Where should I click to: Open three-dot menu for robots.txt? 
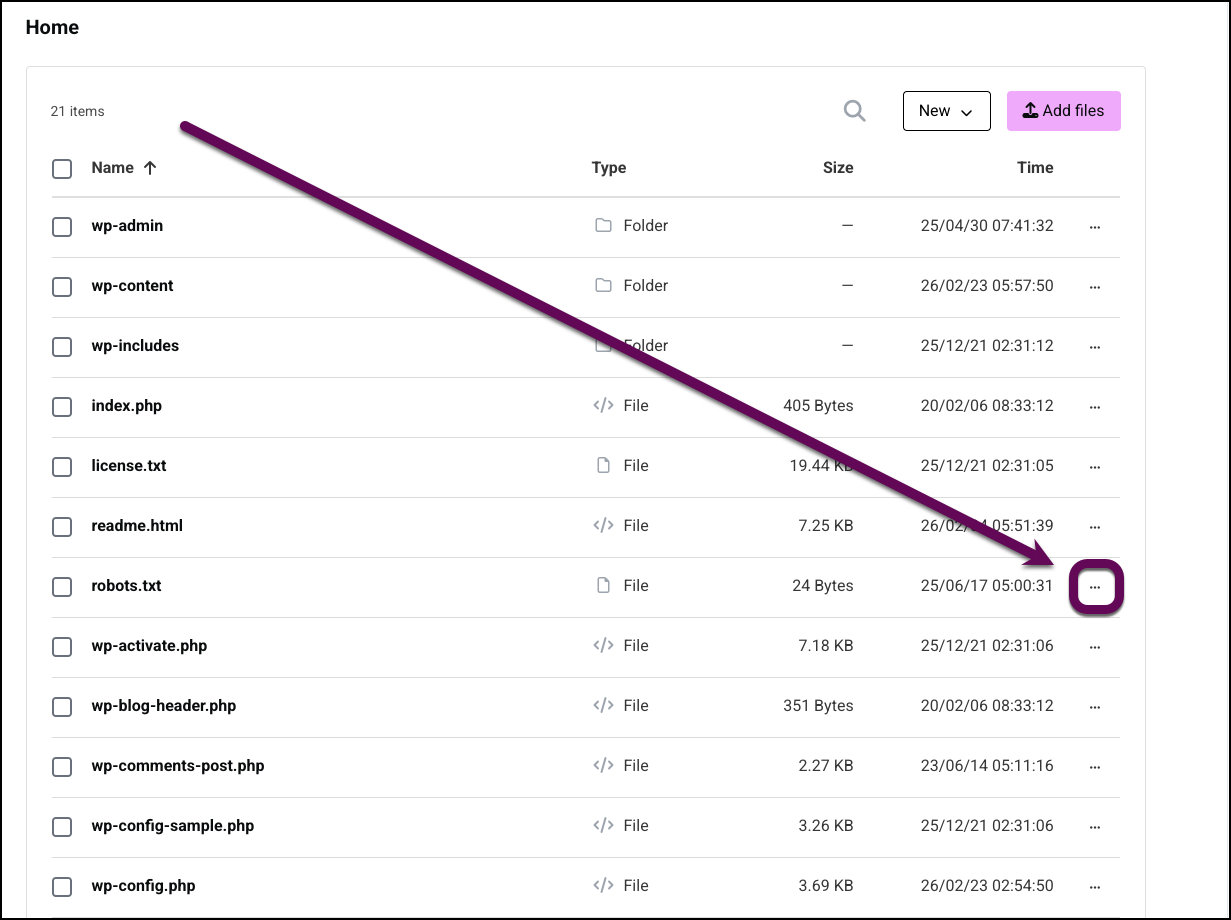click(1095, 587)
